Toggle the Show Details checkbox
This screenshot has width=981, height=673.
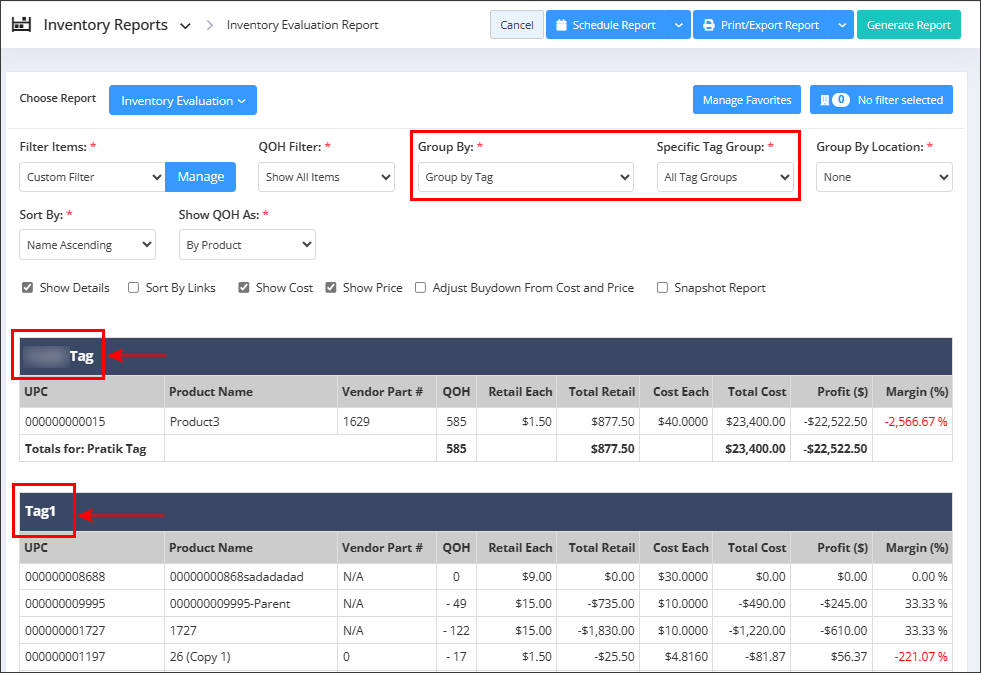[28, 288]
